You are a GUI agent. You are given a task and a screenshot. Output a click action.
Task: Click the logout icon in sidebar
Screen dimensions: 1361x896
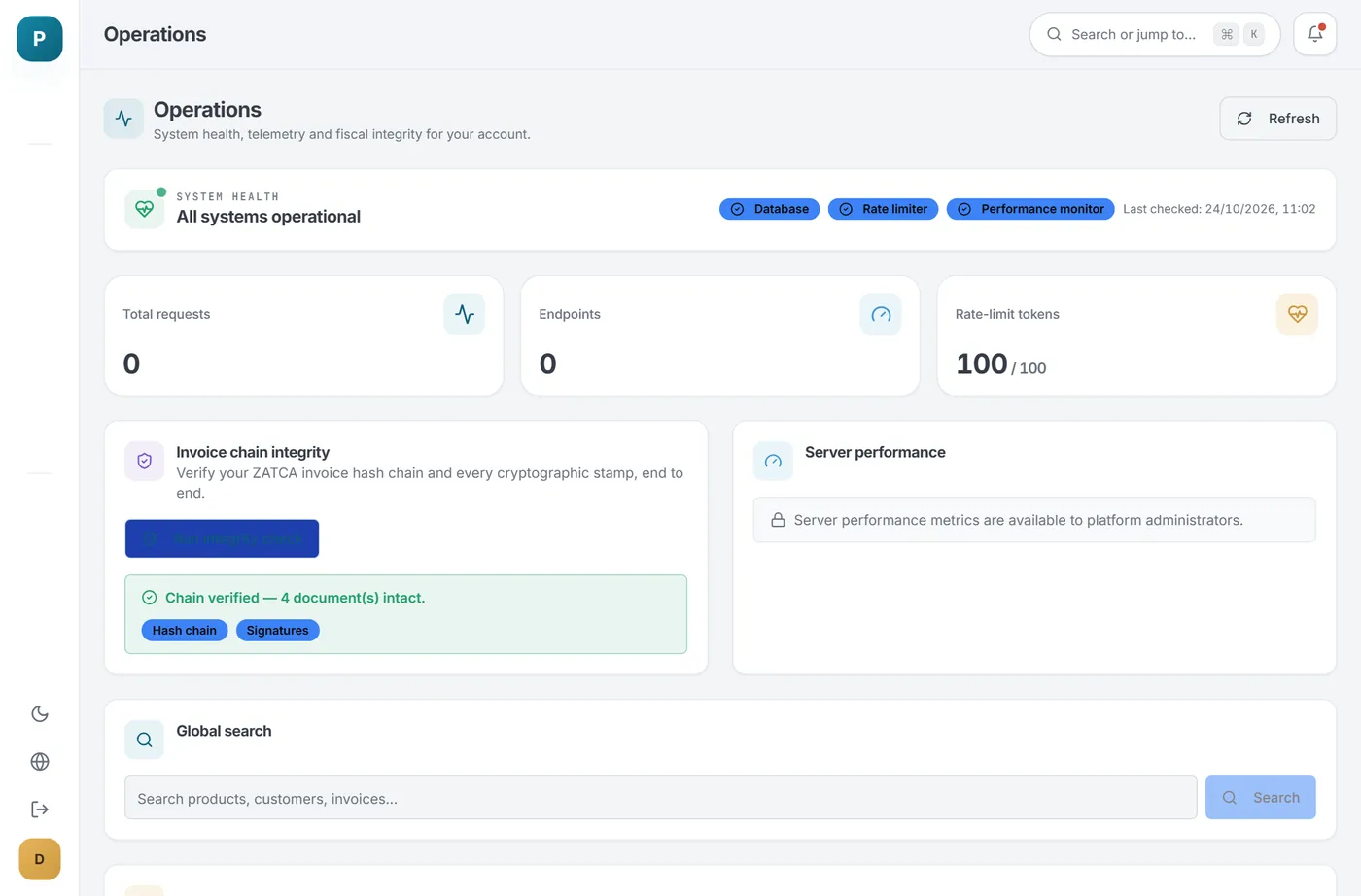[40, 810]
